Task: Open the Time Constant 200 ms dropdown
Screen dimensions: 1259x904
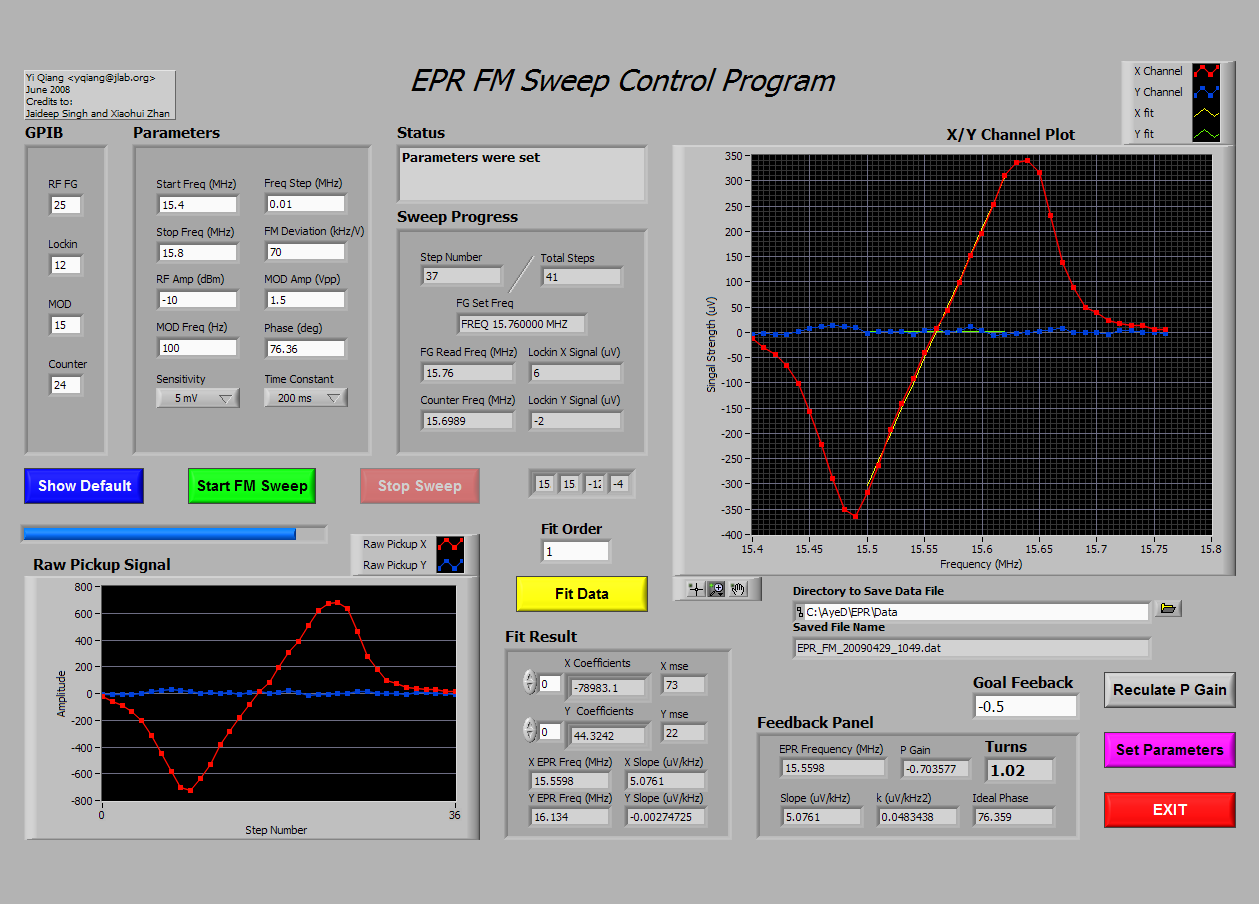Action: coord(305,398)
